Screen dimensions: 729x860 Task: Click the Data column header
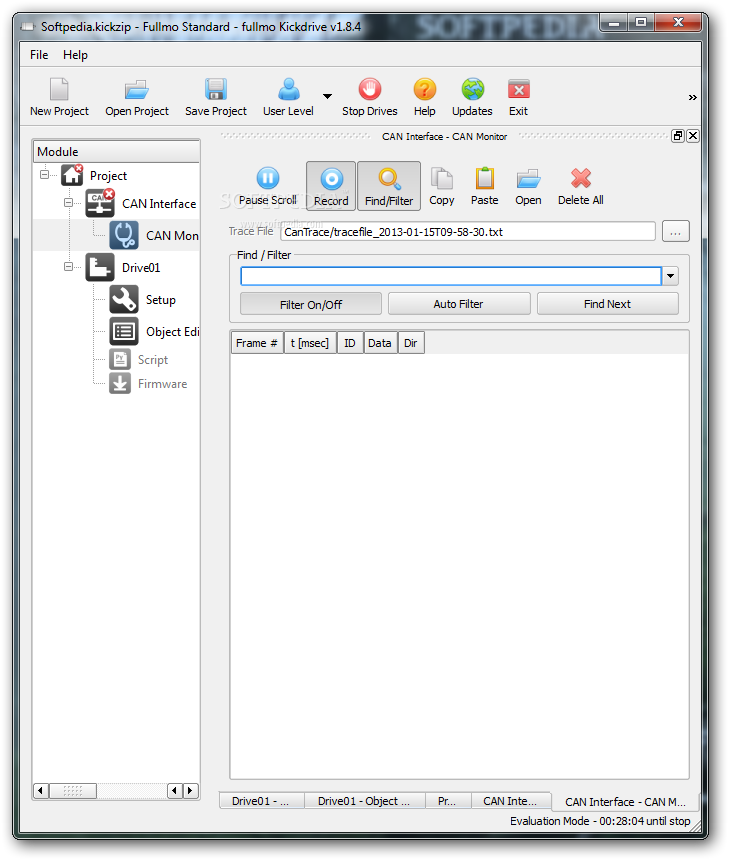pos(380,343)
